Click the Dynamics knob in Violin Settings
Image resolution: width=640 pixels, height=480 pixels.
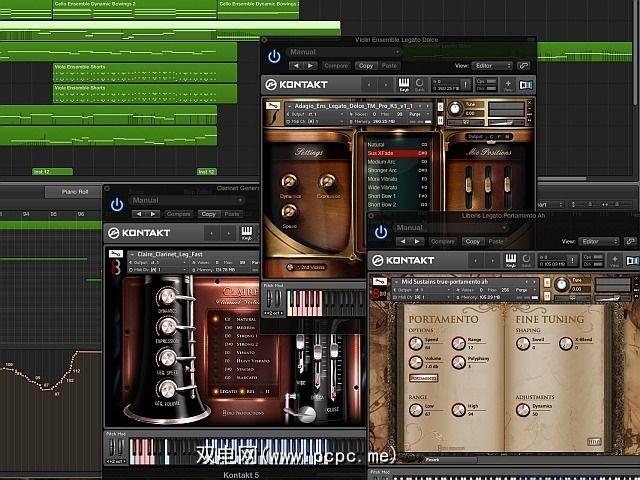[x=290, y=182]
